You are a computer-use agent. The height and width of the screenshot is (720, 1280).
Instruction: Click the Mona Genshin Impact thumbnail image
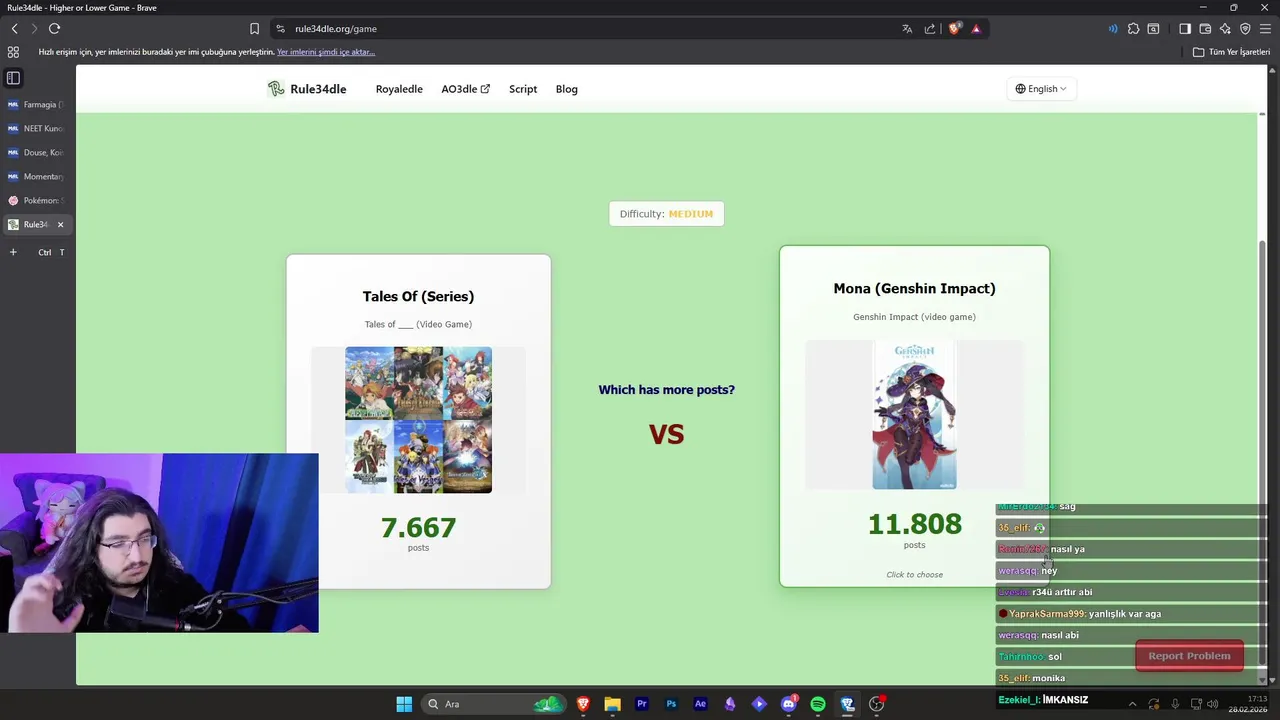click(x=914, y=415)
